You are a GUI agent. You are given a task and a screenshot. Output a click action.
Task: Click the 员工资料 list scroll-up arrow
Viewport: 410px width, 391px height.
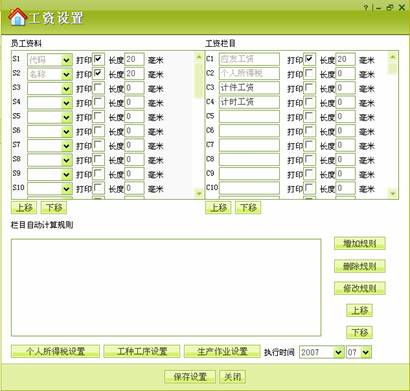point(199,57)
